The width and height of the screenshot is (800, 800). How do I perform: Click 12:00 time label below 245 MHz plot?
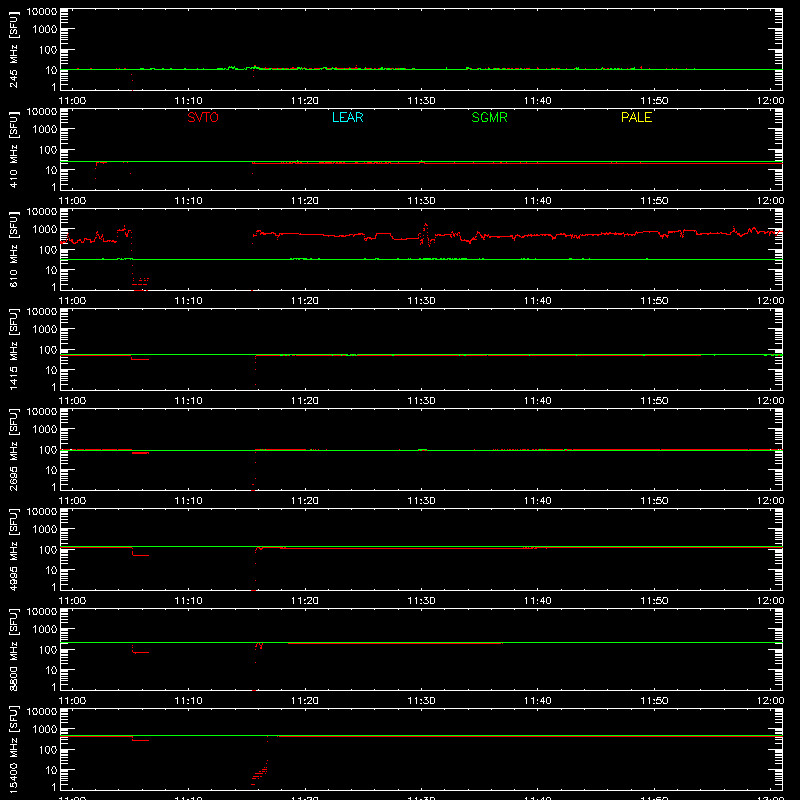770,101
